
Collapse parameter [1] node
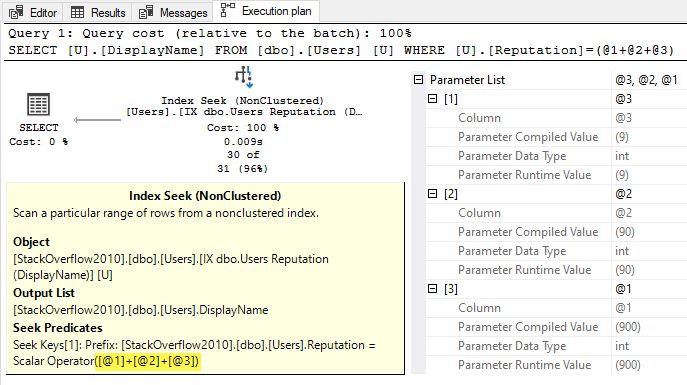432,99
